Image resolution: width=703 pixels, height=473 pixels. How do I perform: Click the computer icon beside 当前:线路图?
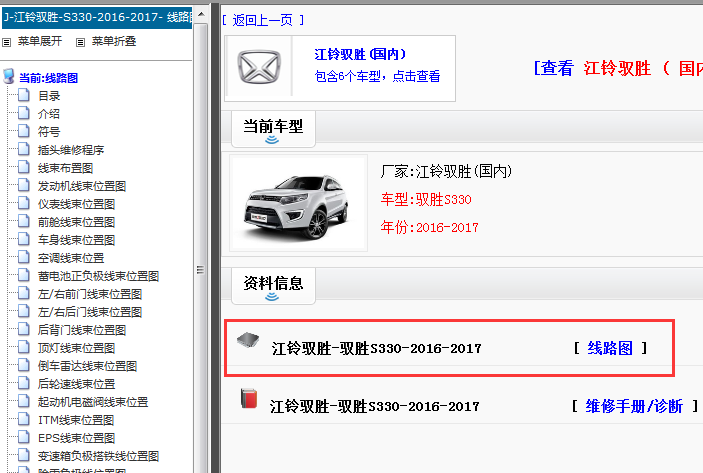(x=9, y=76)
